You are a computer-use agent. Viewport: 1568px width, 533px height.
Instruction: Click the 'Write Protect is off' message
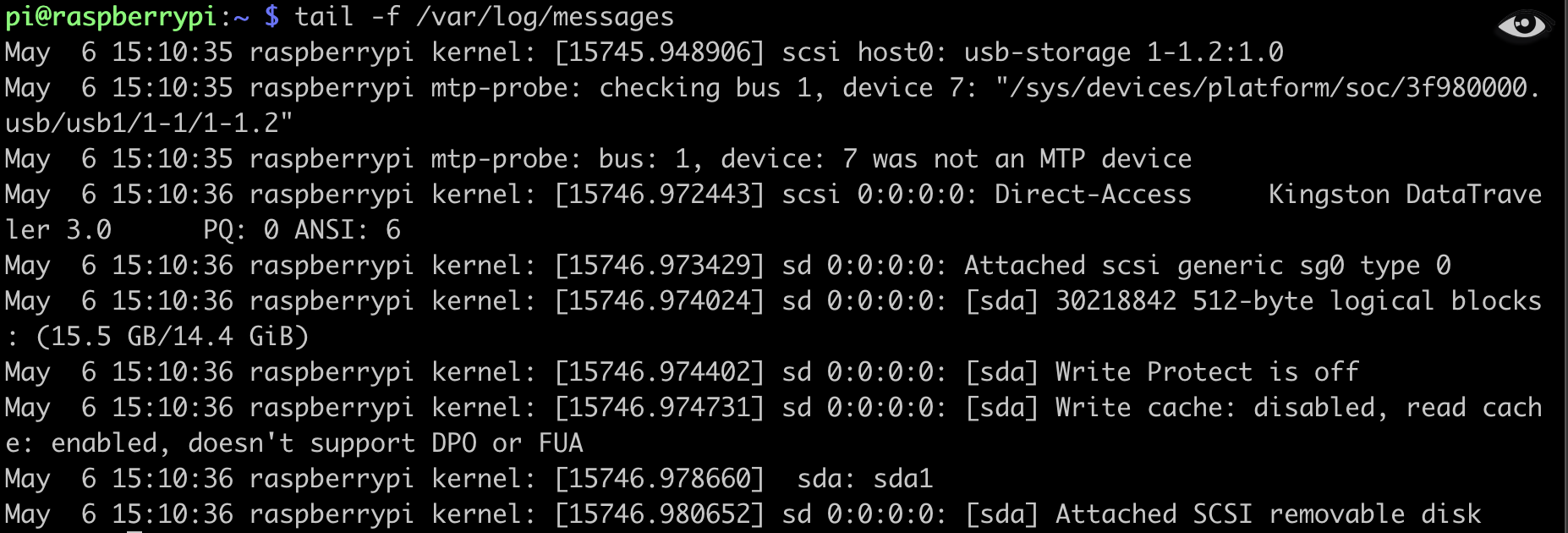[x=1207, y=372]
